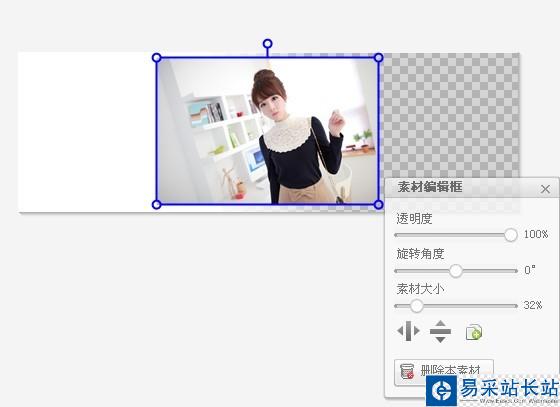Screen dimensions: 560x407
Task: Click the 素材大小 slider handle
Action: click(416, 306)
